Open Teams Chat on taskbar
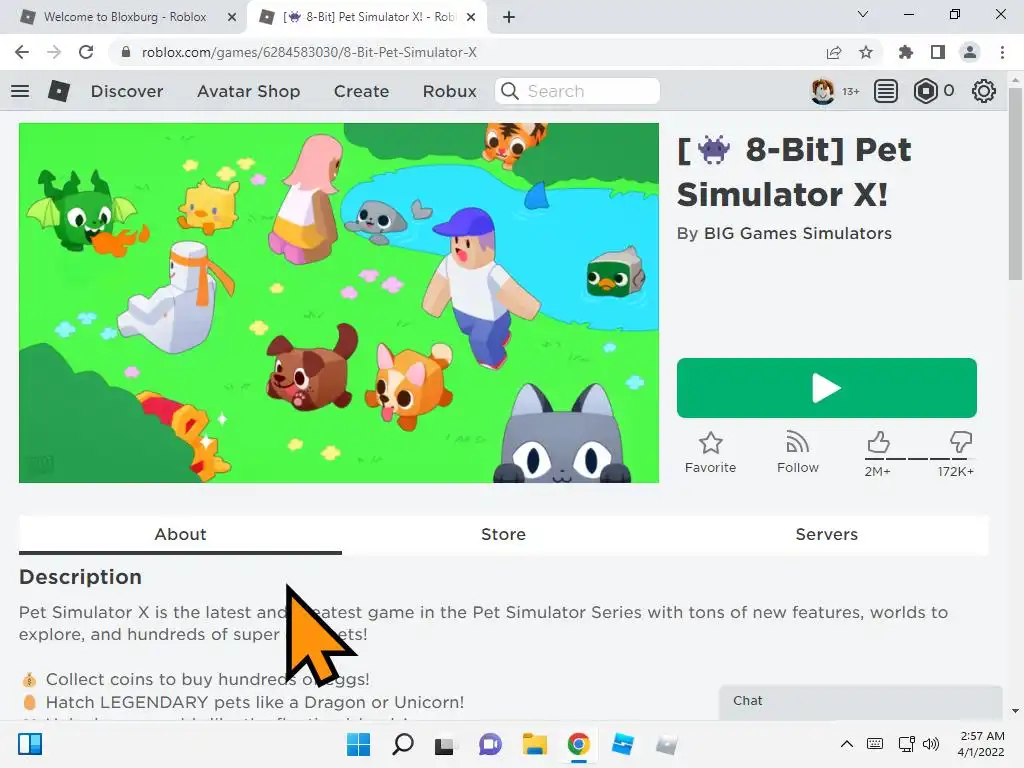The width and height of the screenshot is (1024, 768). 490,744
